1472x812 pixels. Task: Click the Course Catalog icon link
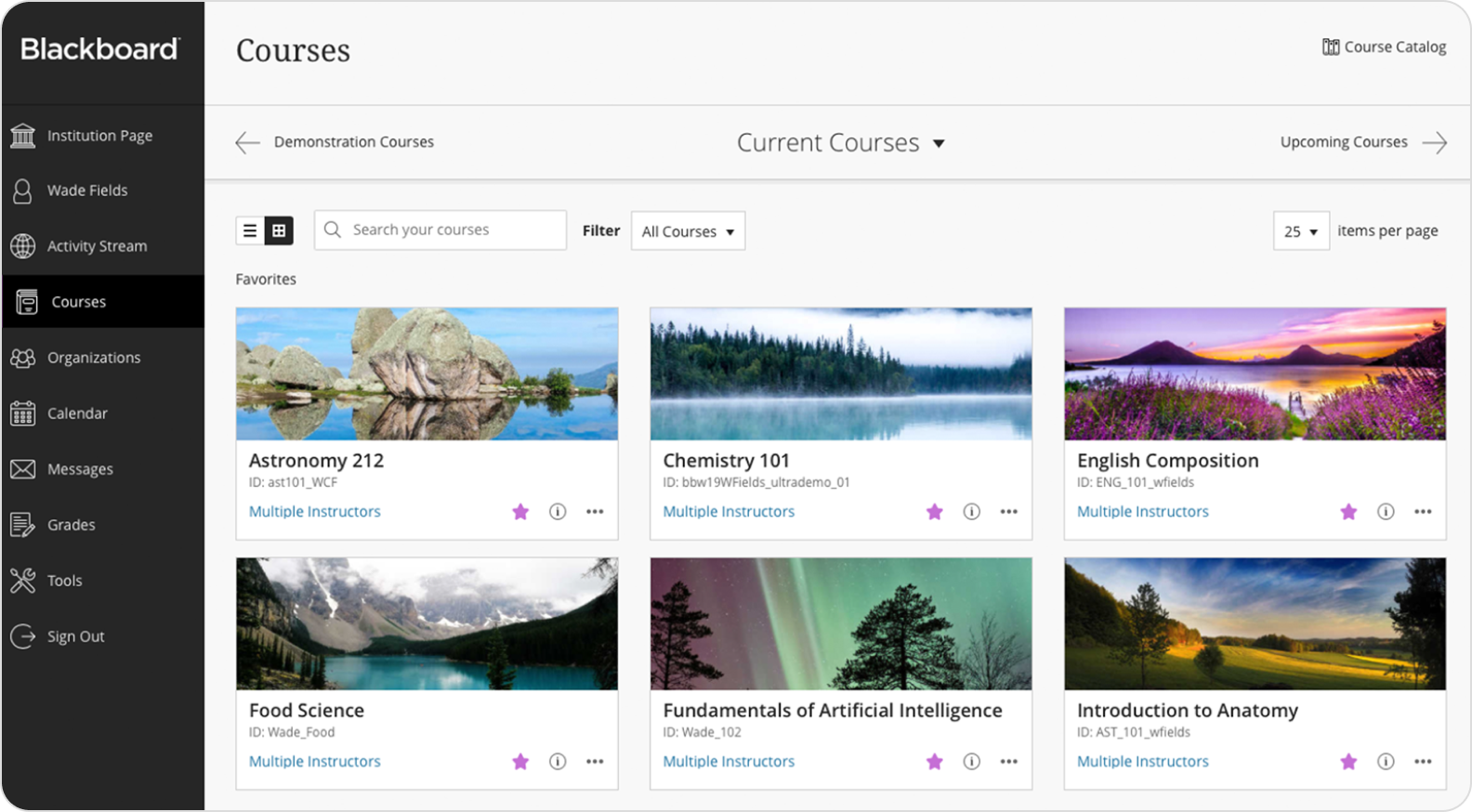(x=1331, y=47)
